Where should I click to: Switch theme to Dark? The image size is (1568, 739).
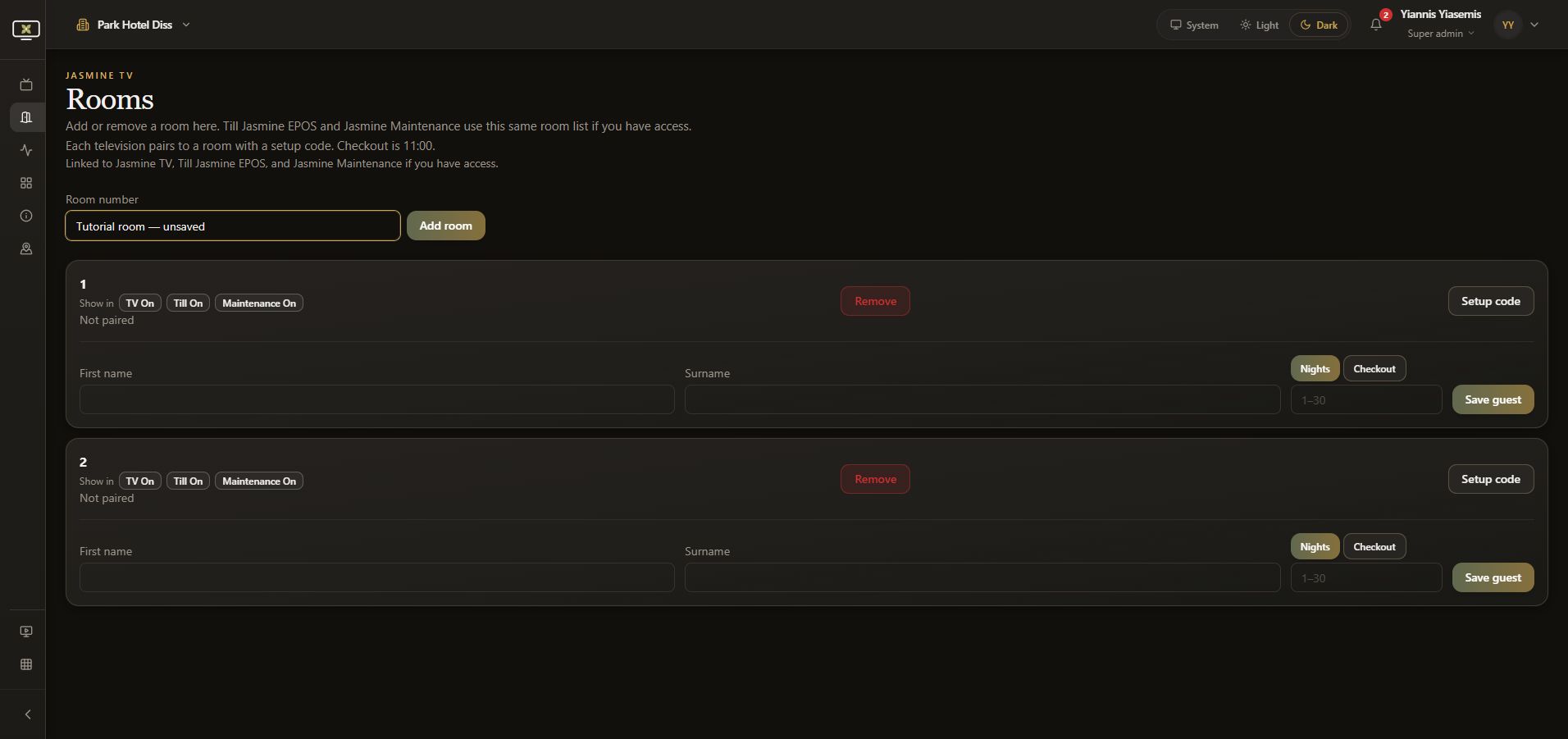[x=1319, y=25]
